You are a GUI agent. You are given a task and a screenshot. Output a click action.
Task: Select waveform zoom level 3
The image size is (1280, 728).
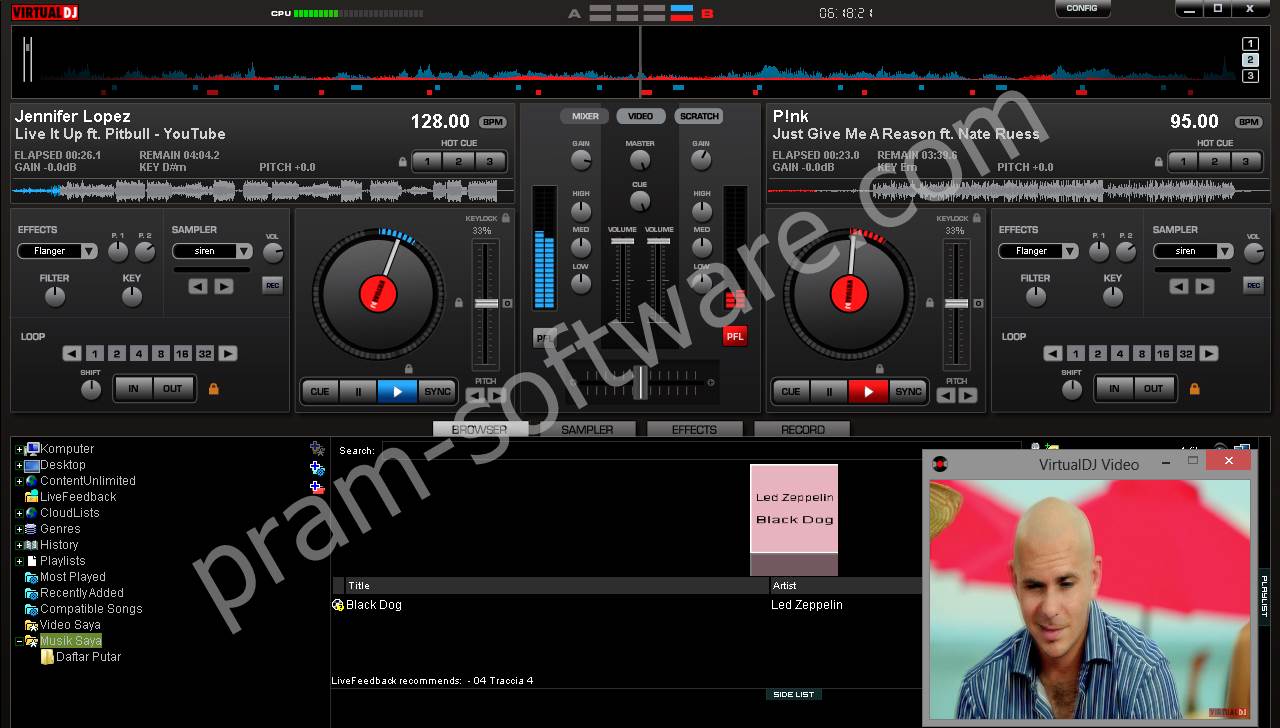coord(1250,76)
